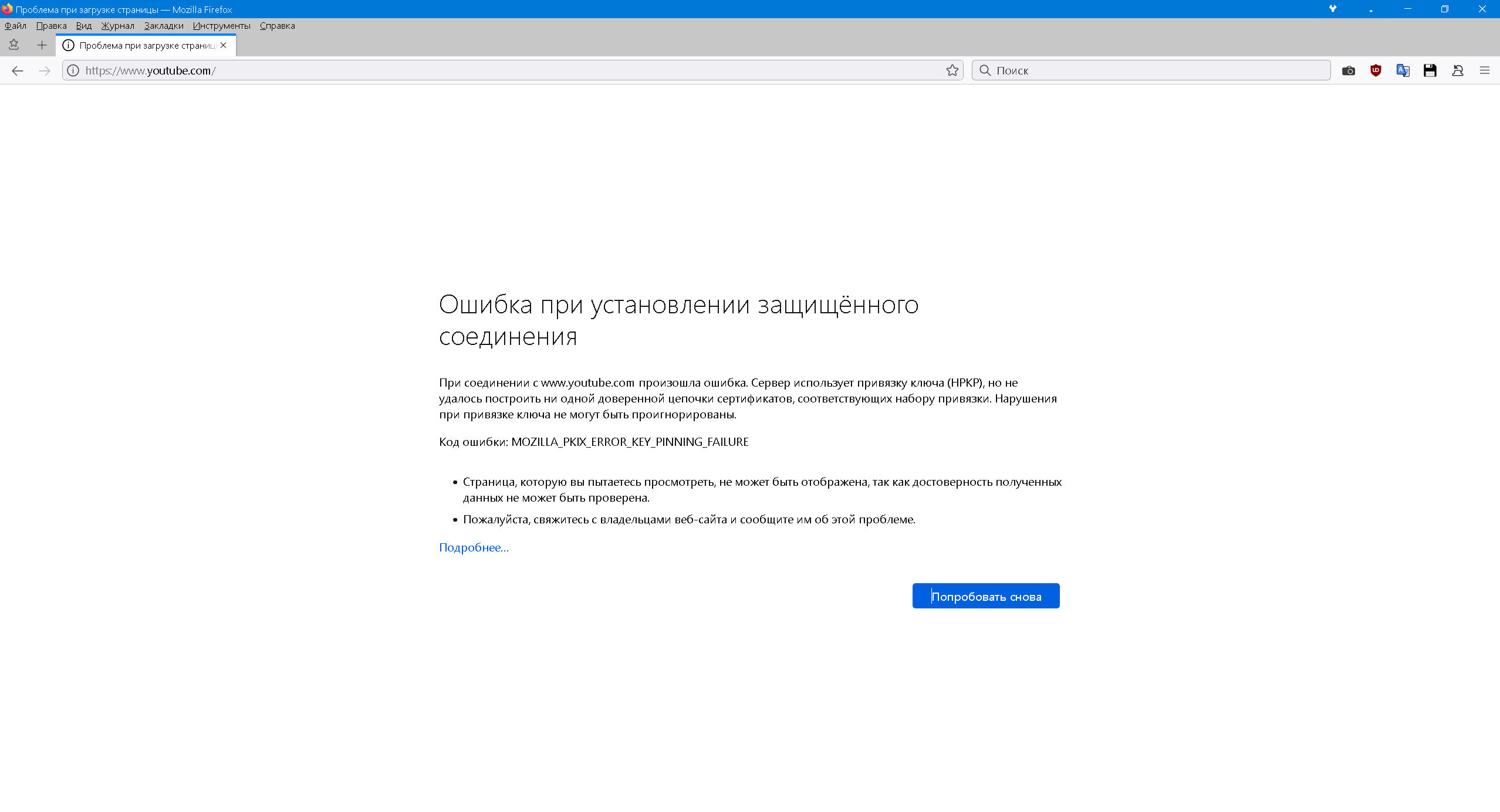Click the 'Пожалуйста, свяжитесь с владельцами' bullet text
1500x812 pixels.
pyautogui.click(x=689, y=519)
